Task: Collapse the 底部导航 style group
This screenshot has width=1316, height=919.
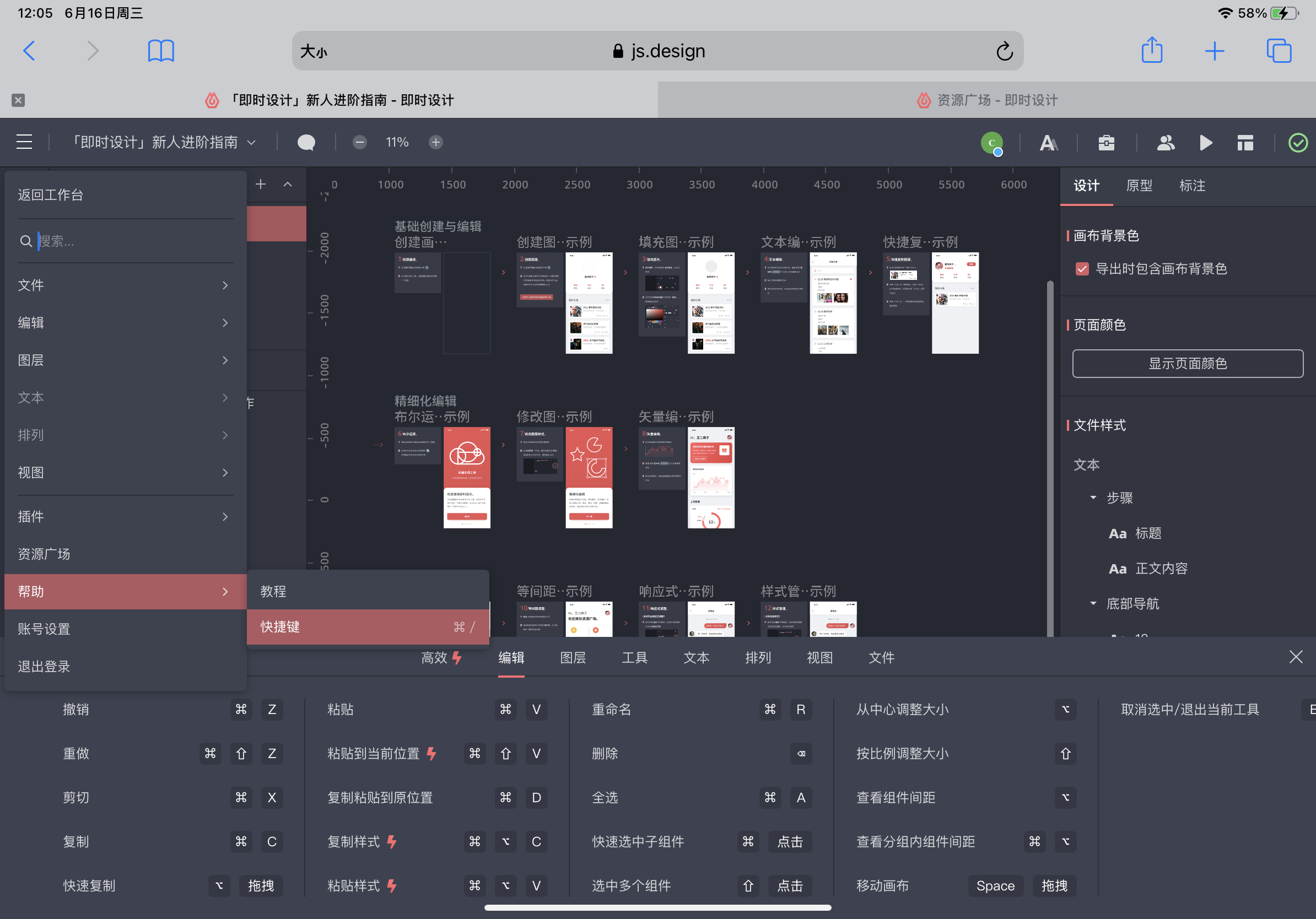Action: pyautogui.click(x=1093, y=603)
